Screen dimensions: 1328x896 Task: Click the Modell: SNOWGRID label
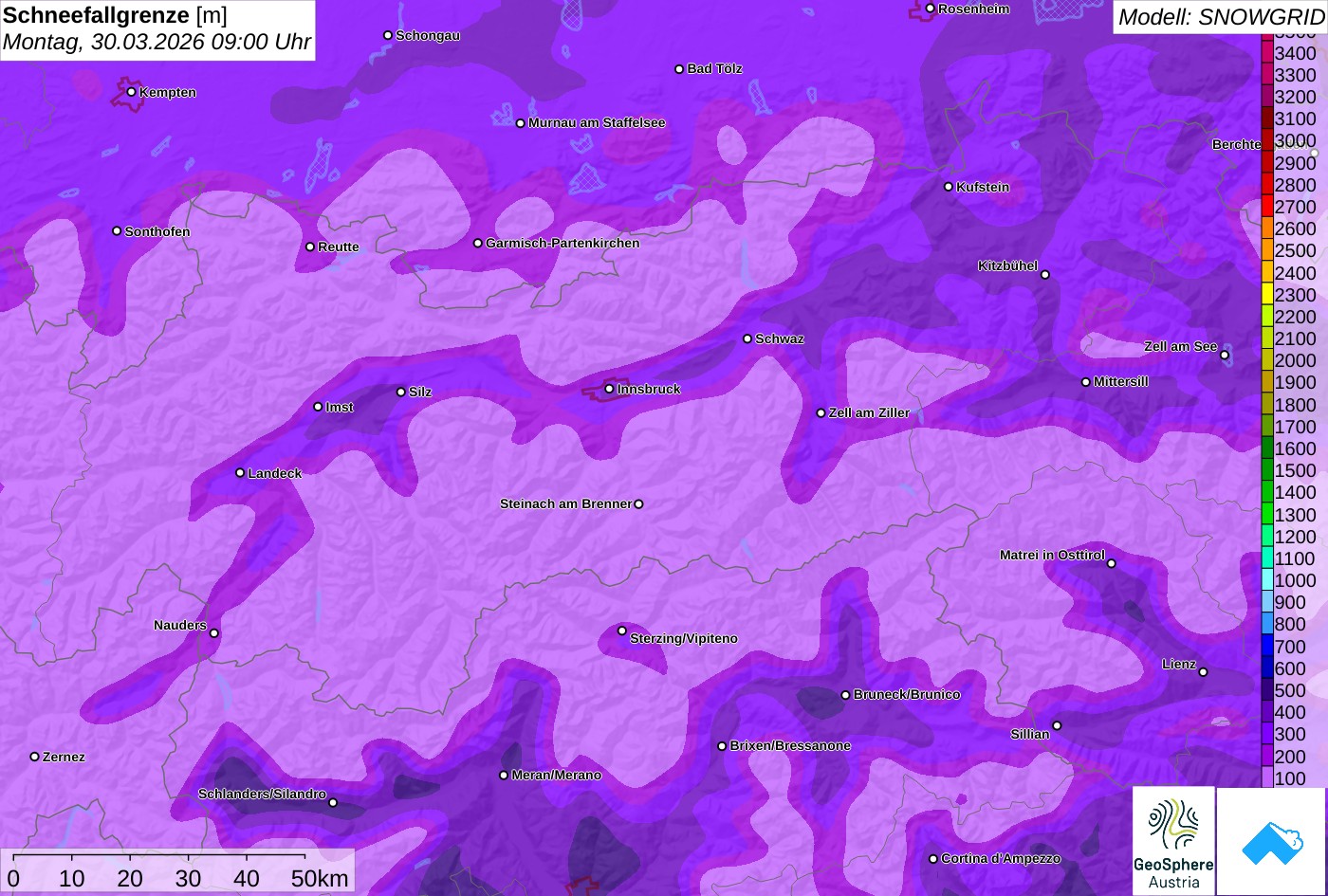click(x=1221, y=16)
